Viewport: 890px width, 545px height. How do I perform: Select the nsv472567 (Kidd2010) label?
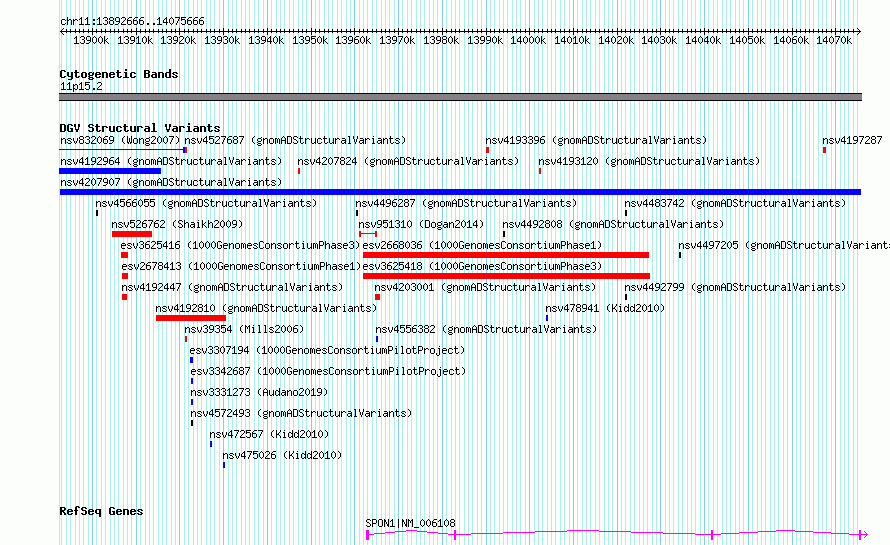point(269,434)
